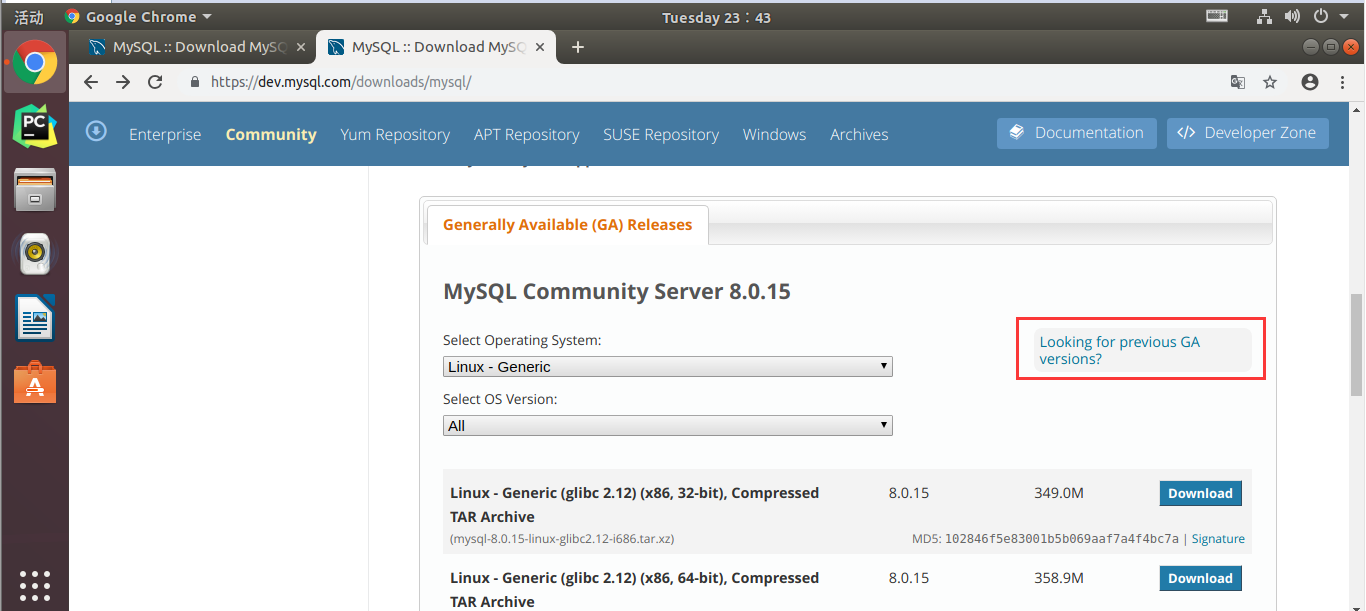This screenshot has height=611, width=1366.
Task: Open the Documentation button
Action: 1077,133
